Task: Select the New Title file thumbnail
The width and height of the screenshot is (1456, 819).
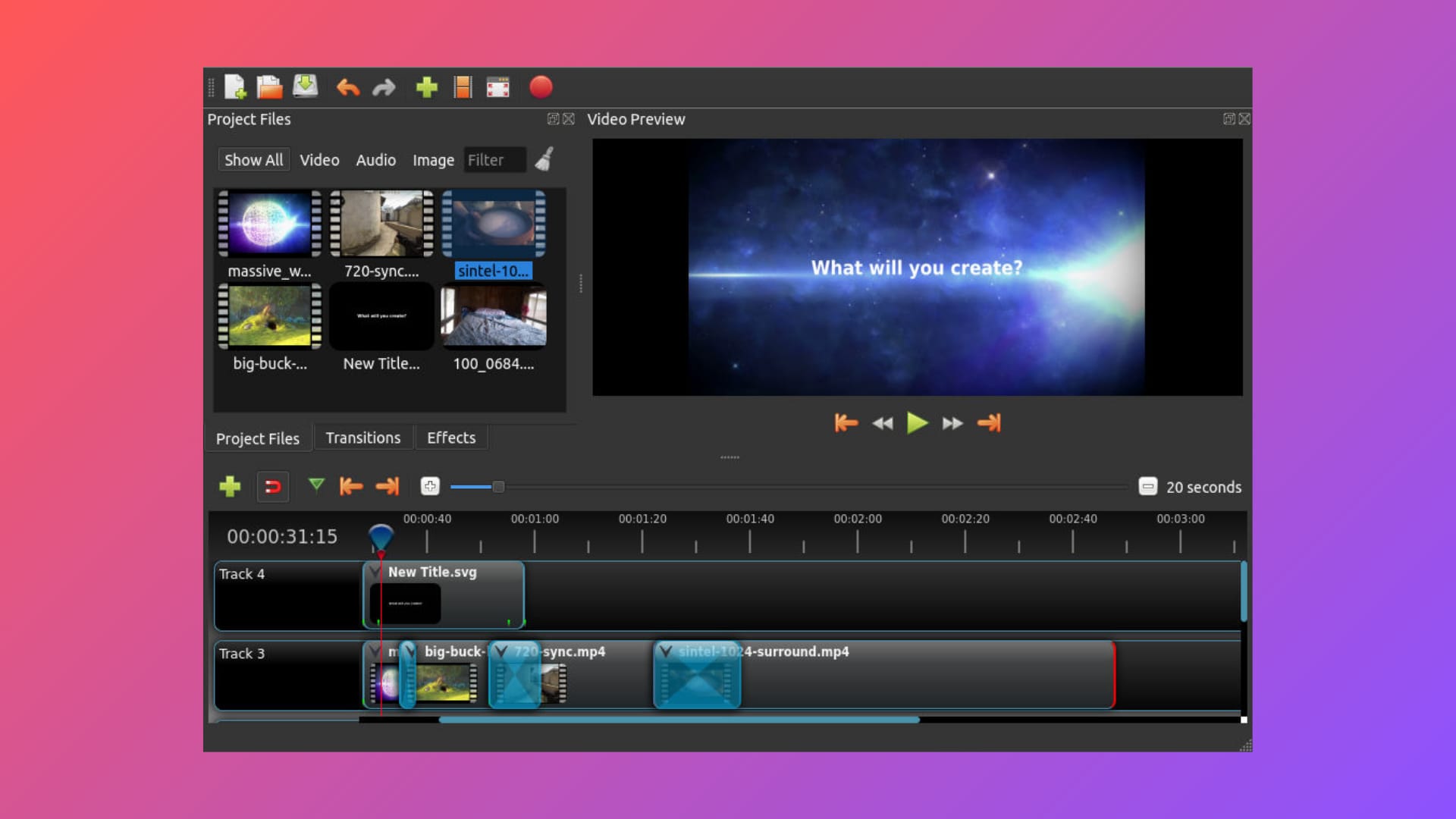Action: (x=381, y=316)
